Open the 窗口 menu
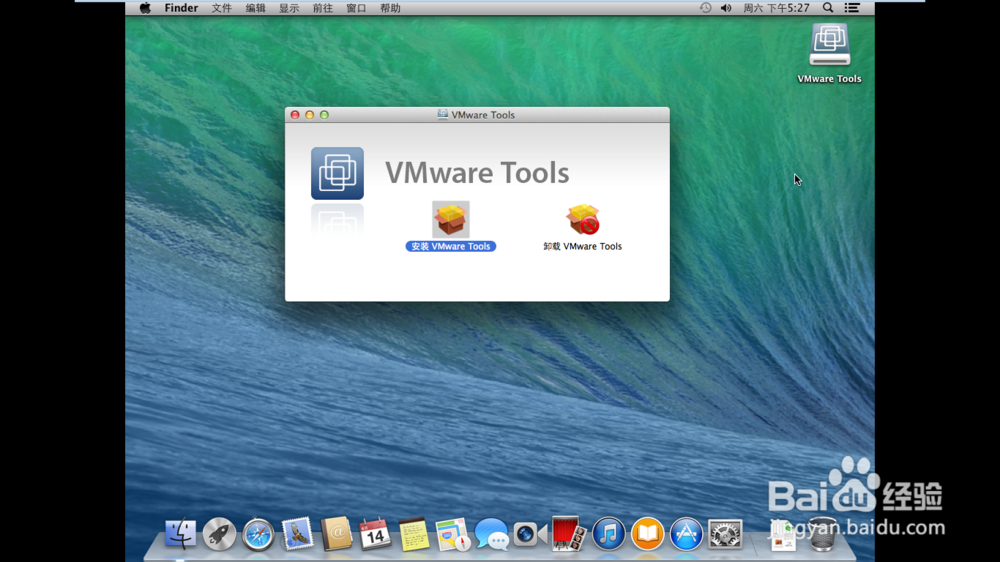Viewport: 1000px width, 562px height. click(x=356, y=8)
